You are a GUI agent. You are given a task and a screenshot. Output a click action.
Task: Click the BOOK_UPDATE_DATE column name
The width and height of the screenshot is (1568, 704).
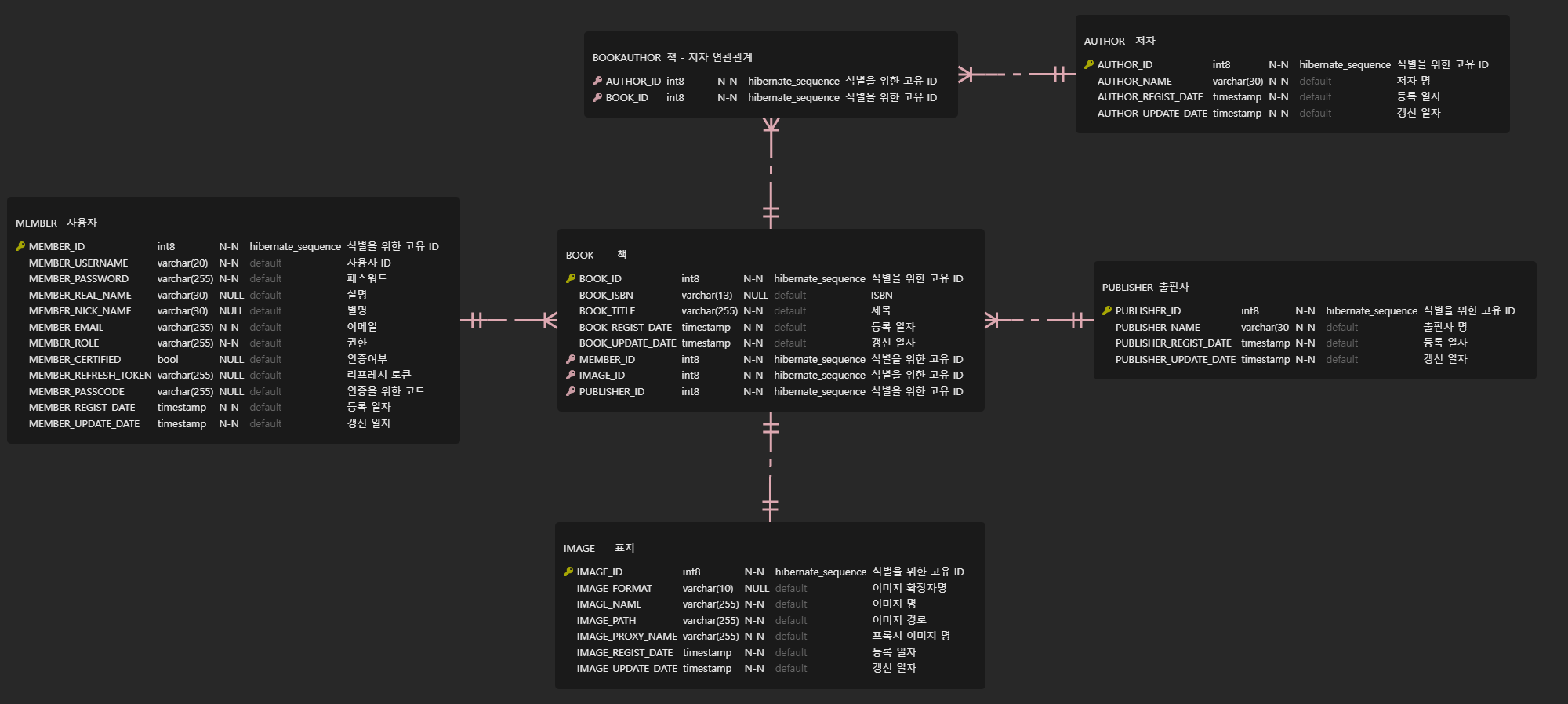628,343
